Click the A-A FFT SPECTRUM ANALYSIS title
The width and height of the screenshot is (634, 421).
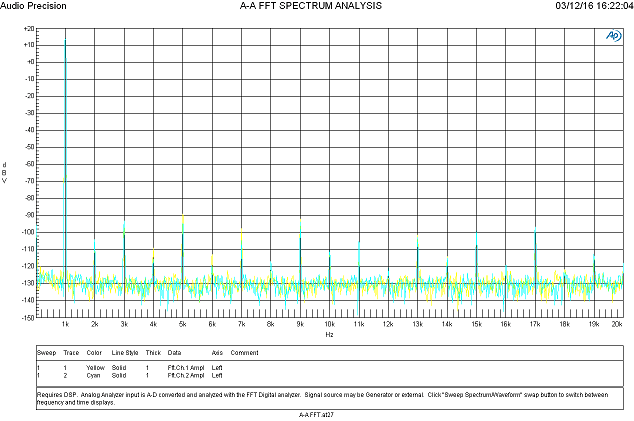pos(311,6)
